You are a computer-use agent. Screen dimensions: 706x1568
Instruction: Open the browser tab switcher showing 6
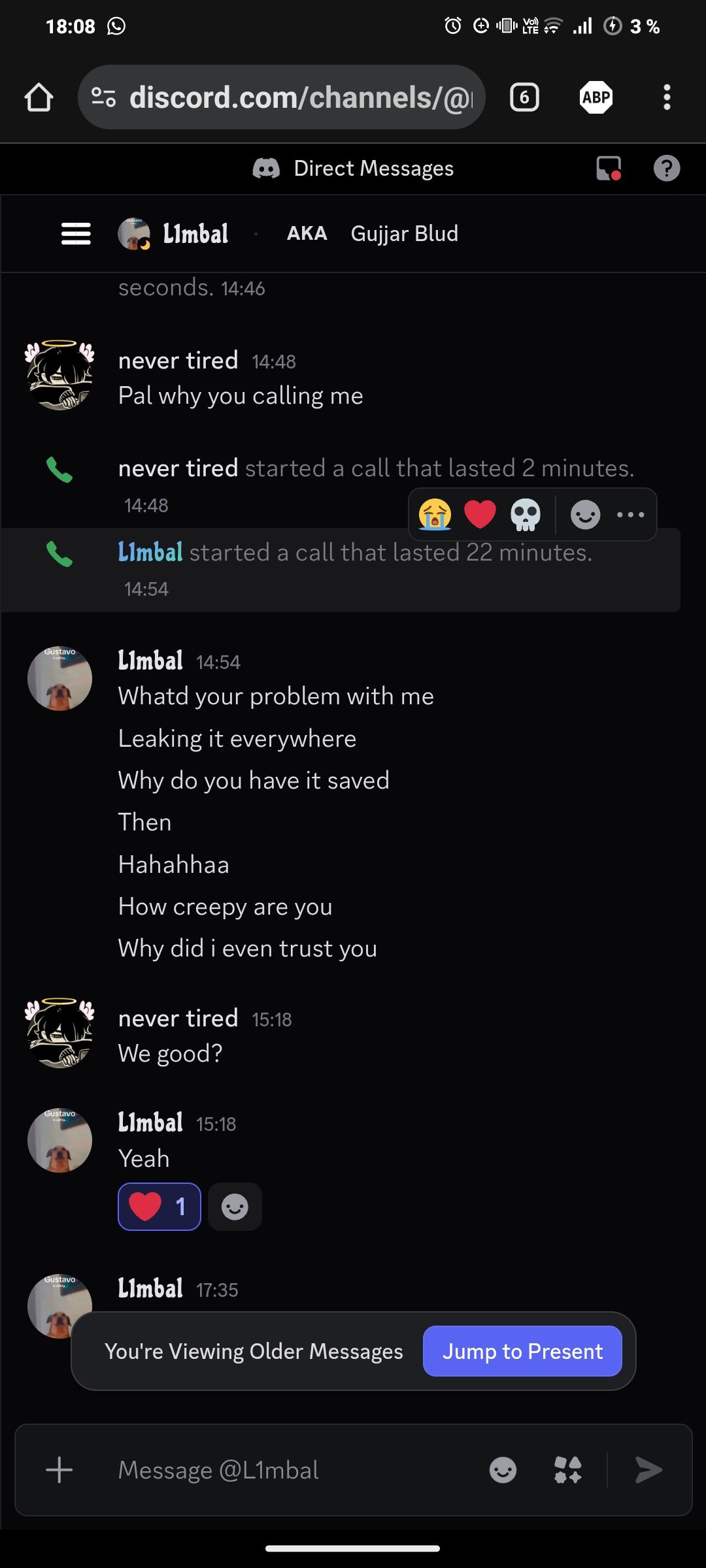pyautogui.click(x=525, y=97)
